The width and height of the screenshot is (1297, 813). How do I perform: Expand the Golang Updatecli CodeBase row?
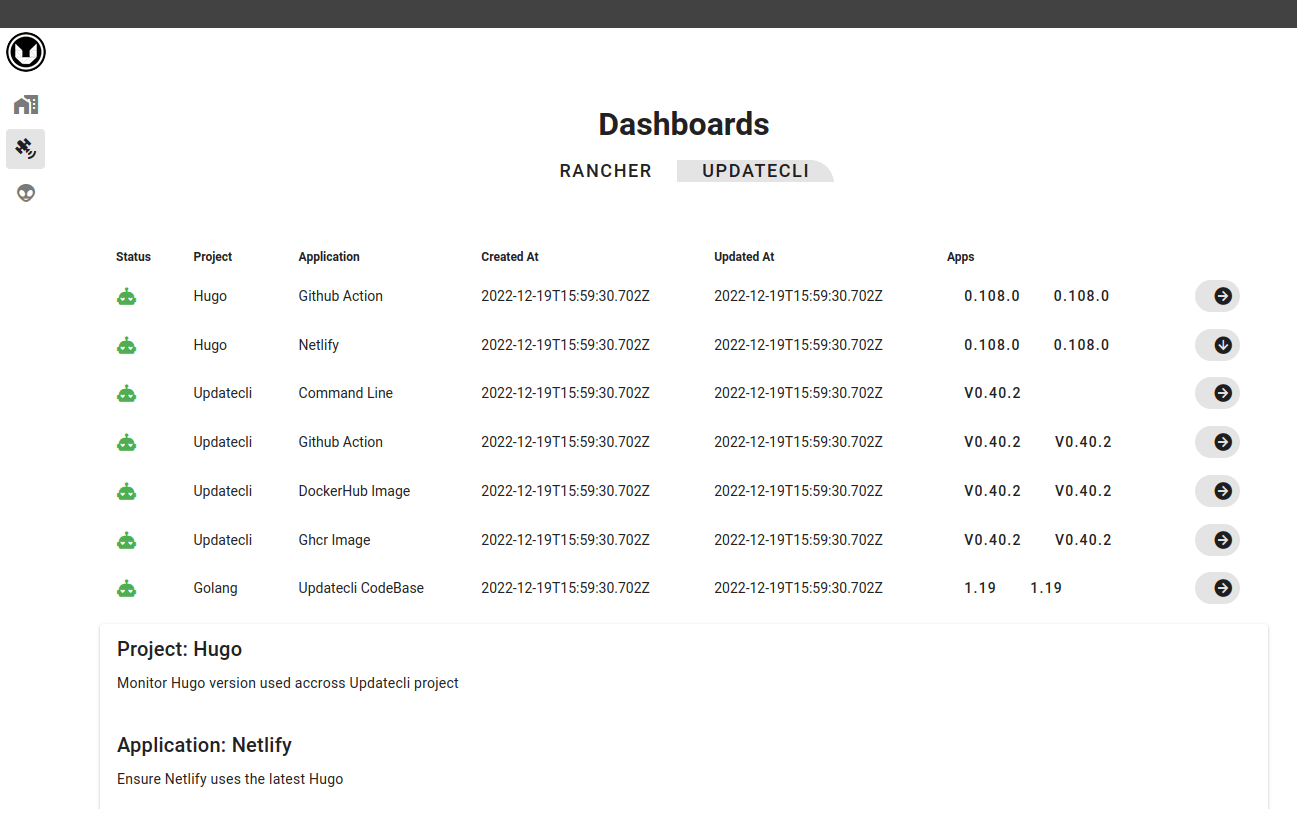(1217, 588)
